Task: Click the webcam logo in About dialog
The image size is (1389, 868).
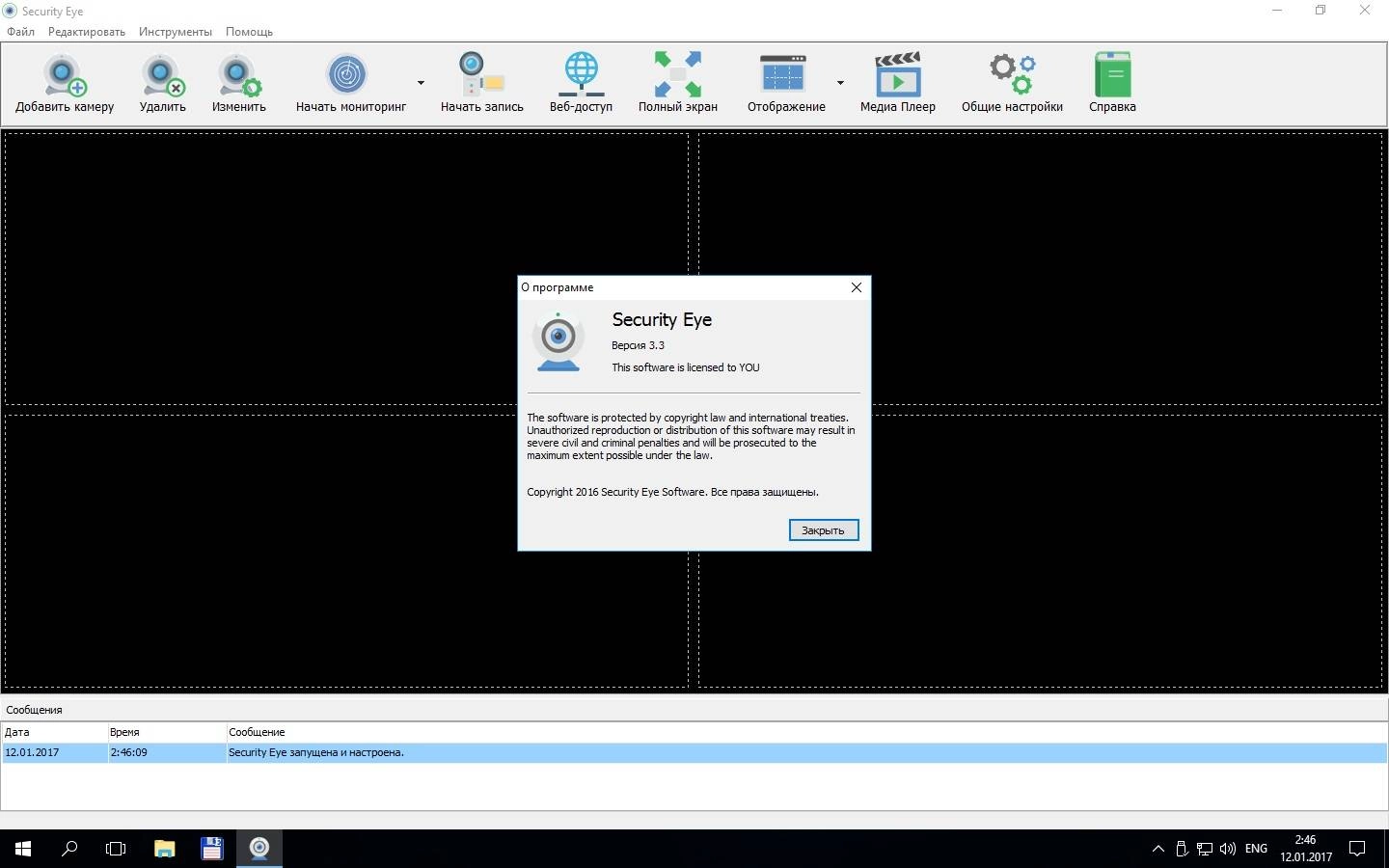Action: pyautogui.click(x=558, y=342)
